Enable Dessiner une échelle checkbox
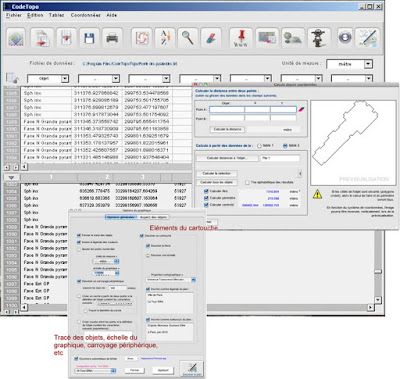This screenshot has width=400, height=379. click(x=148, y=255)
